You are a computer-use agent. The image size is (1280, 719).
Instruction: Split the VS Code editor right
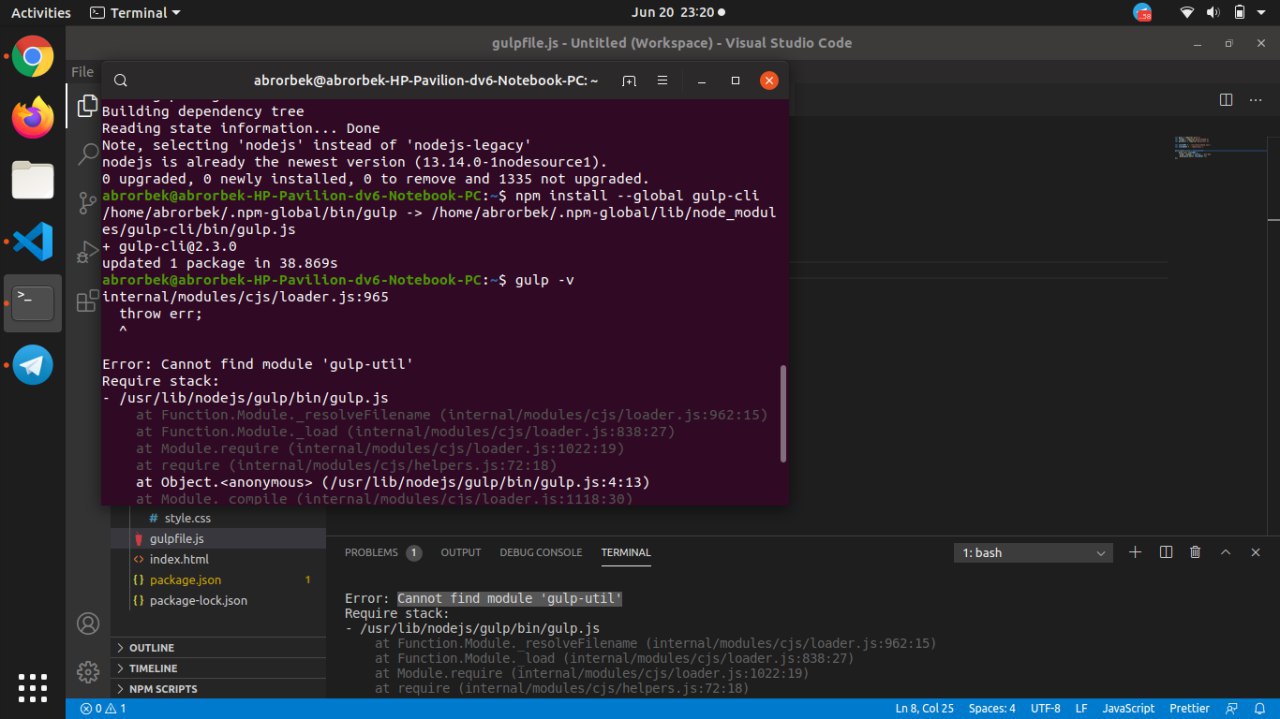coord(1226,100)
